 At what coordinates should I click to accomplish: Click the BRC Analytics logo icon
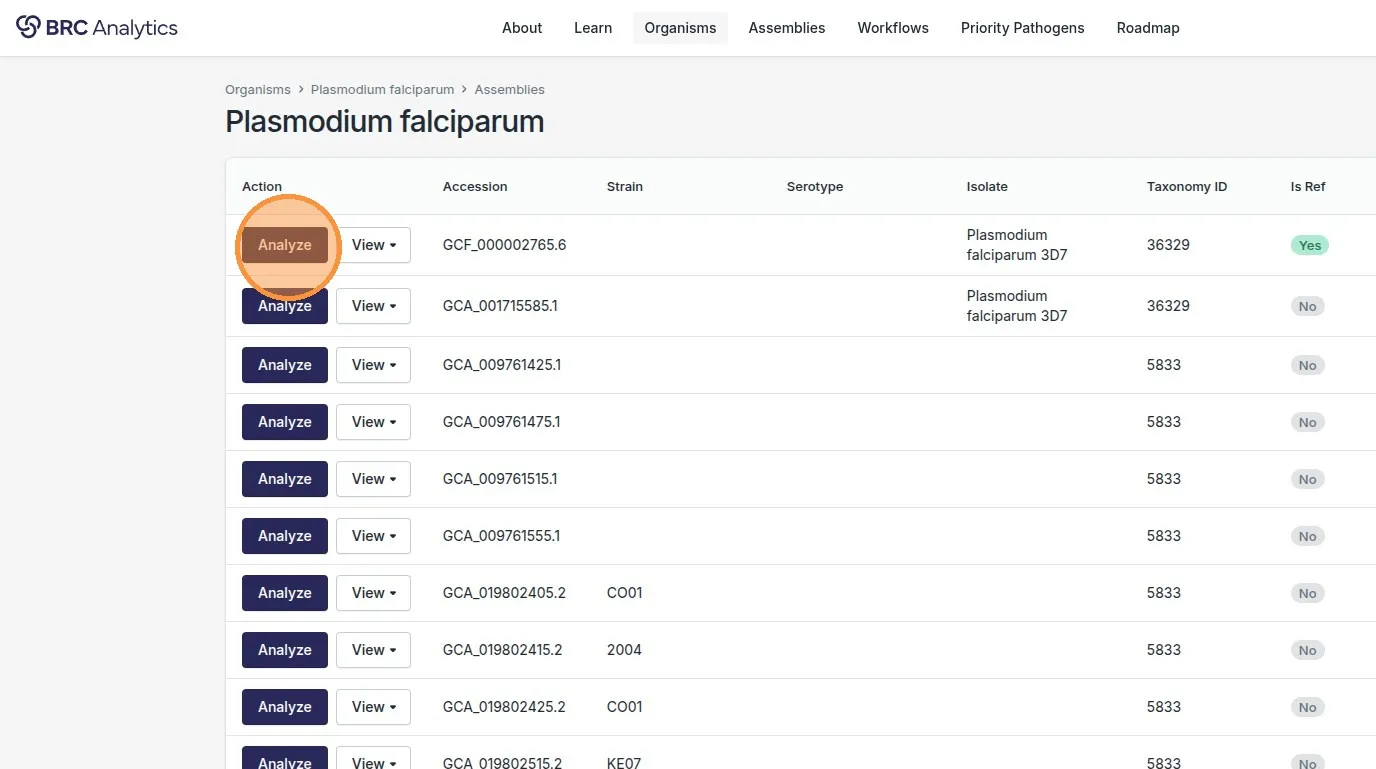[x=28, y=27]
